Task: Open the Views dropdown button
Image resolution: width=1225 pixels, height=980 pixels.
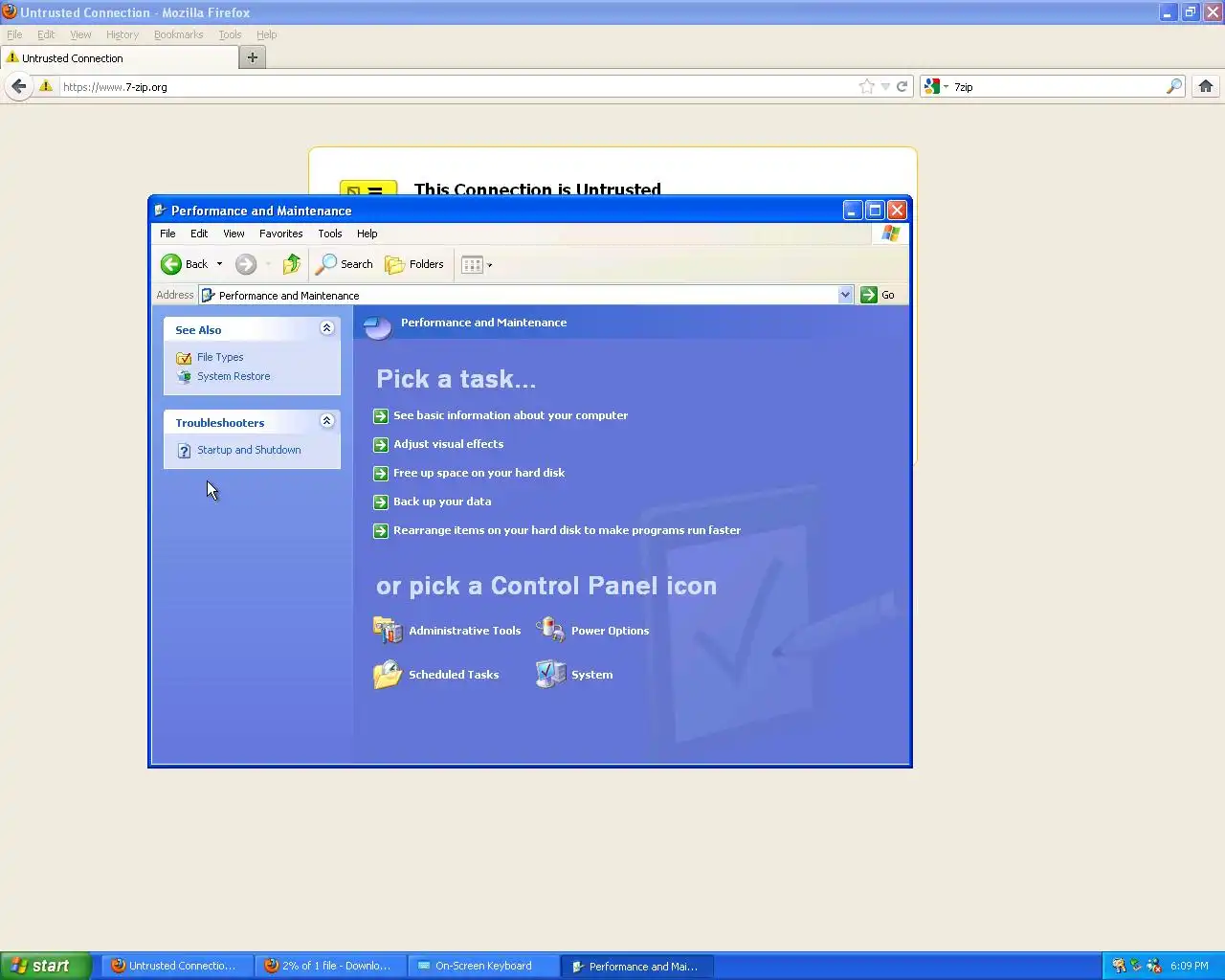Action: pos(477,265)
